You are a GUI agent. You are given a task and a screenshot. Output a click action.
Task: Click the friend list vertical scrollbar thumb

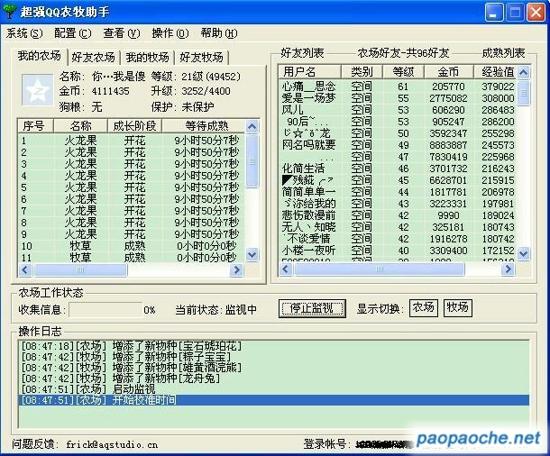pyautogui.click(x=523, y=93)
